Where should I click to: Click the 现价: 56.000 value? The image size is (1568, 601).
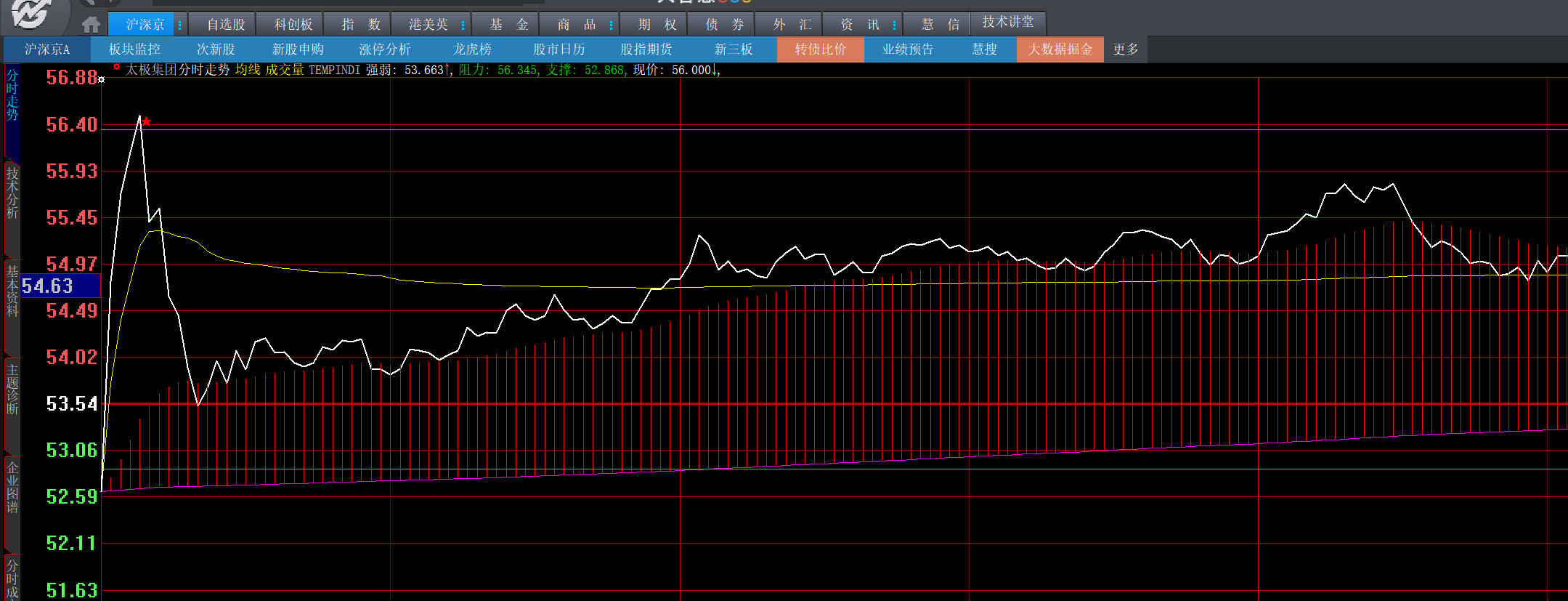coord(675,70)
